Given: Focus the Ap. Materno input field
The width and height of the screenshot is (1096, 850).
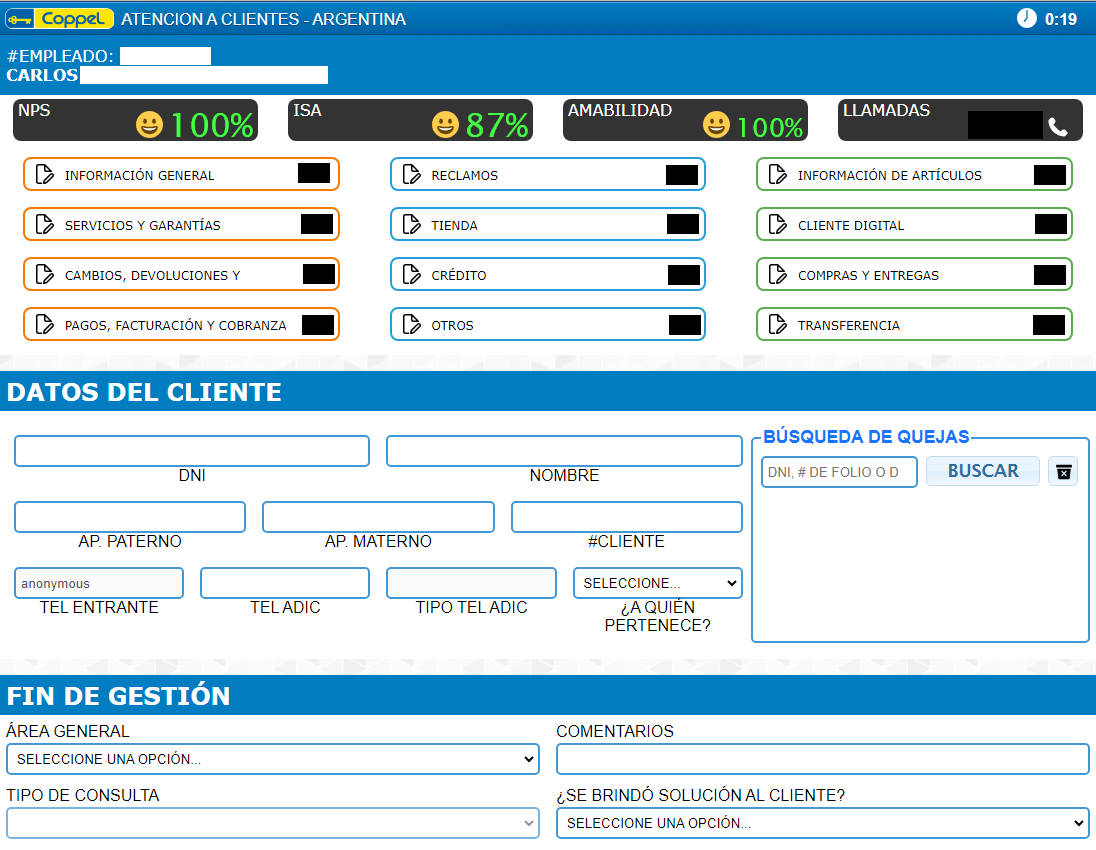Looking at the screenshot, I should pos(378,517).
